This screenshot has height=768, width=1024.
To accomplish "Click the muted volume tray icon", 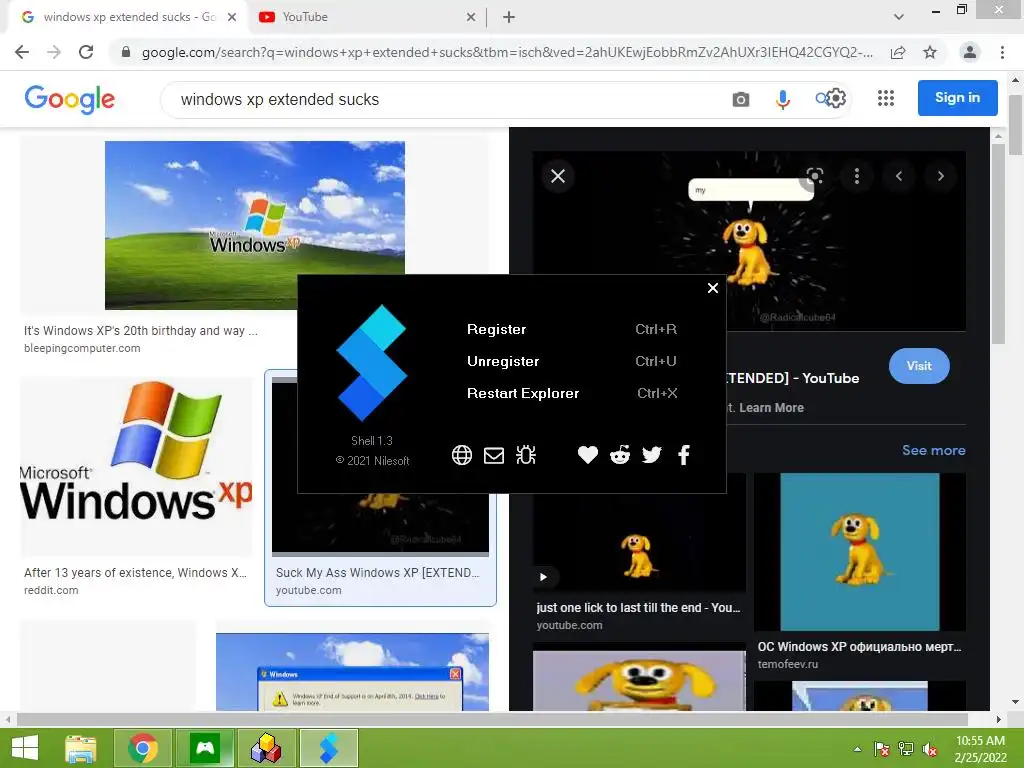I will [930, 749].
